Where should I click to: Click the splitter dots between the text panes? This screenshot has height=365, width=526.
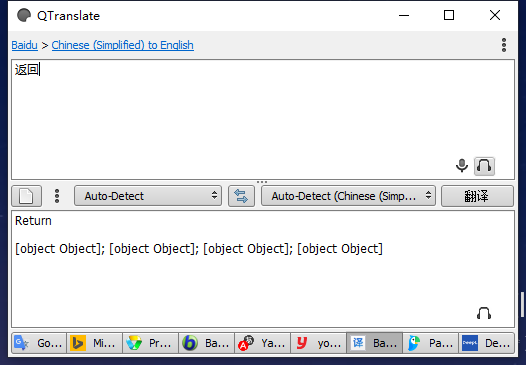262,182
